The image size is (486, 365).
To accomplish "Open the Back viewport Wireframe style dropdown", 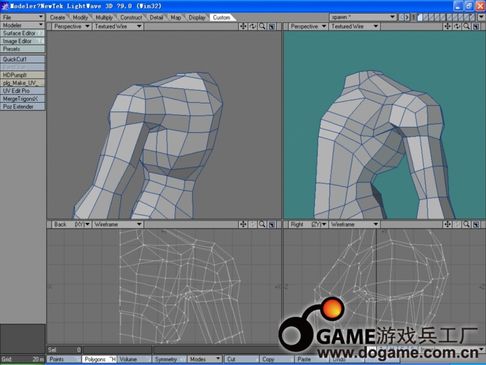I will 118,224.
